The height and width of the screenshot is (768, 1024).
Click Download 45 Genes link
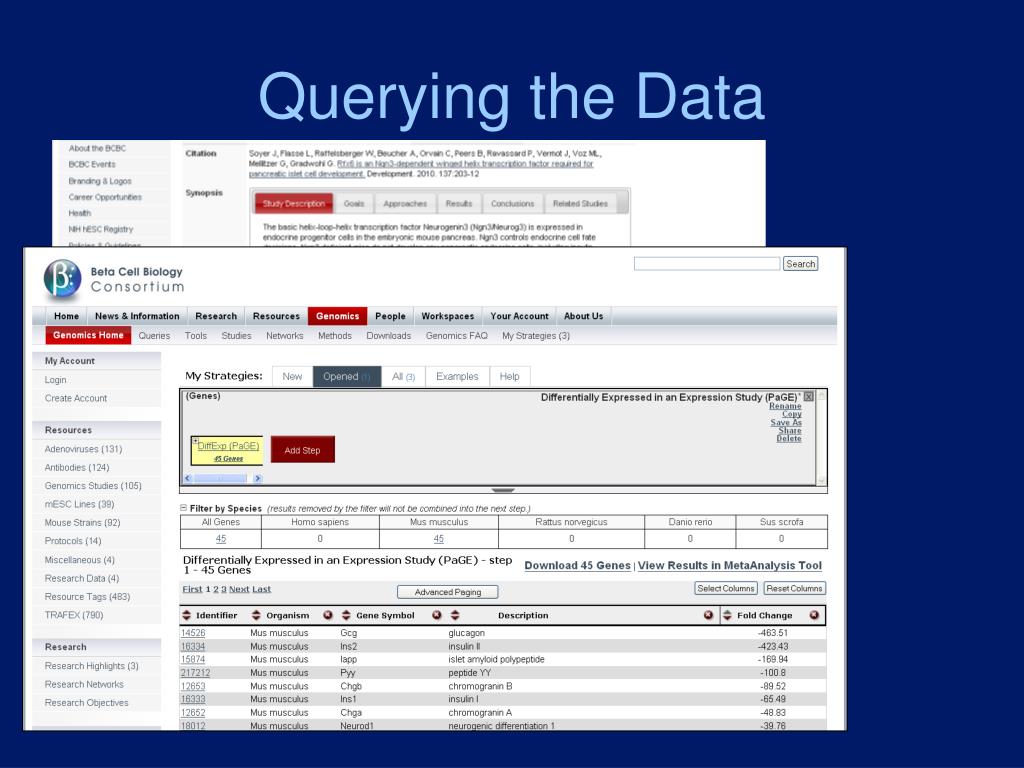[x=577, y=566]
